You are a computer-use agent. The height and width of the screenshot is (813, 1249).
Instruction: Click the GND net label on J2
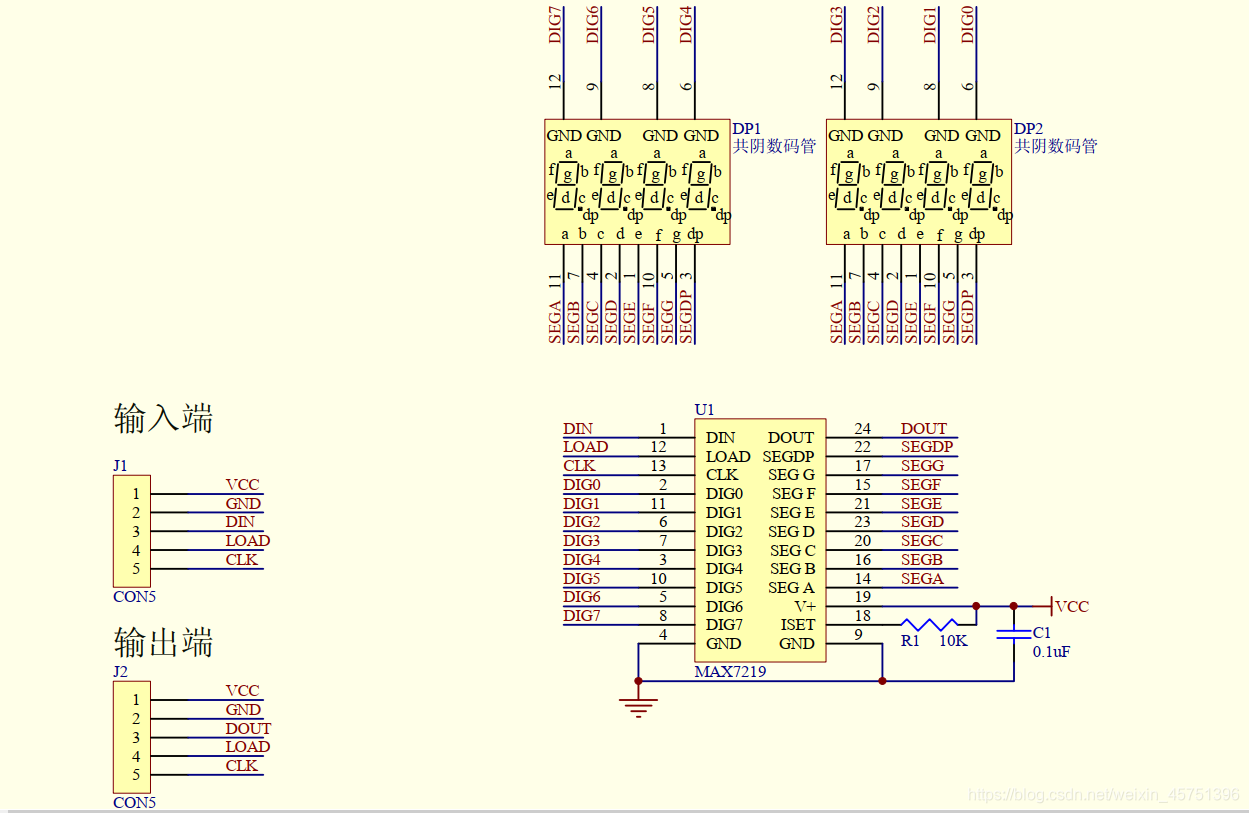[x=243, y=710]
